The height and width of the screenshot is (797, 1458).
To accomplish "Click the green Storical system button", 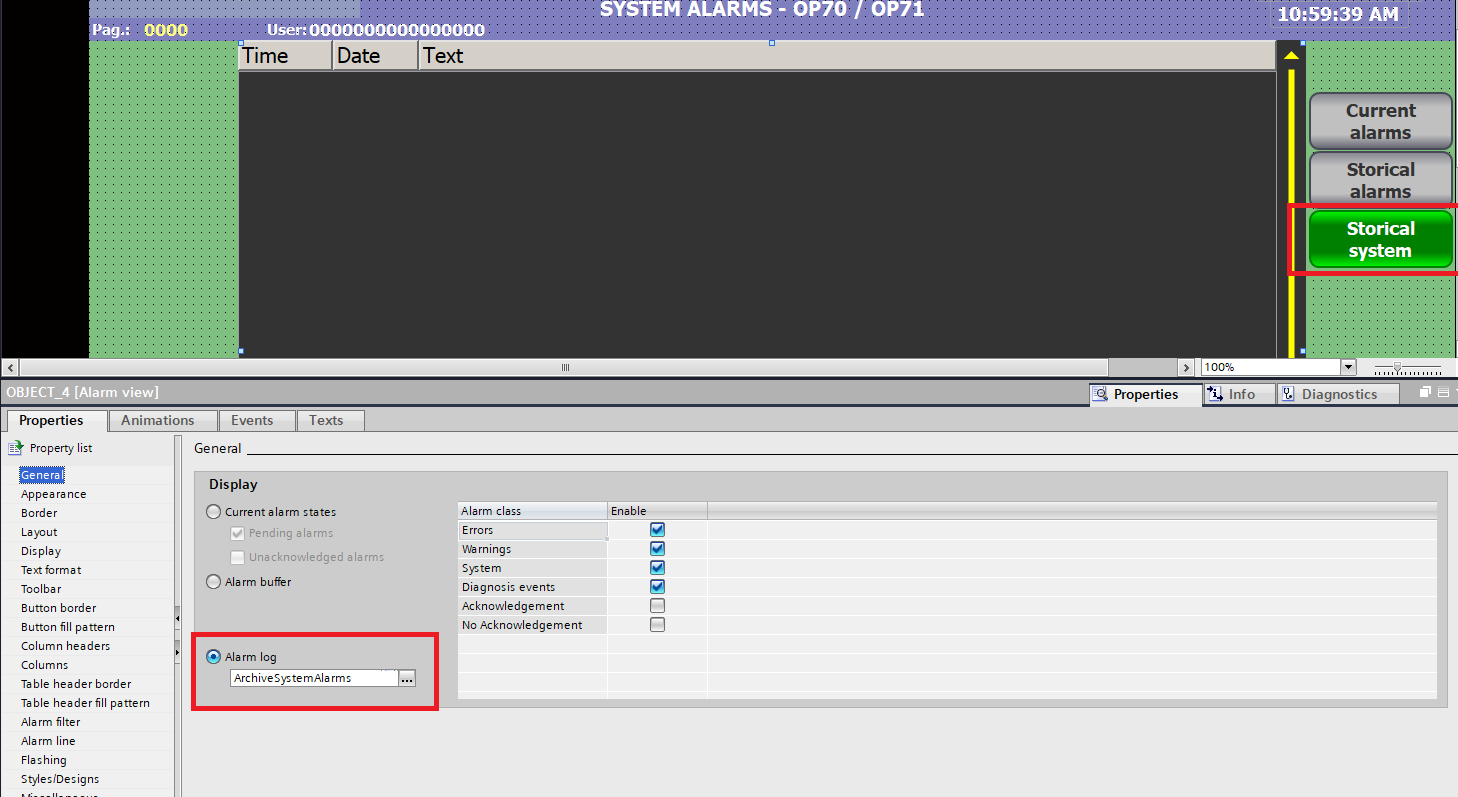I will (x=1380, y=239).
